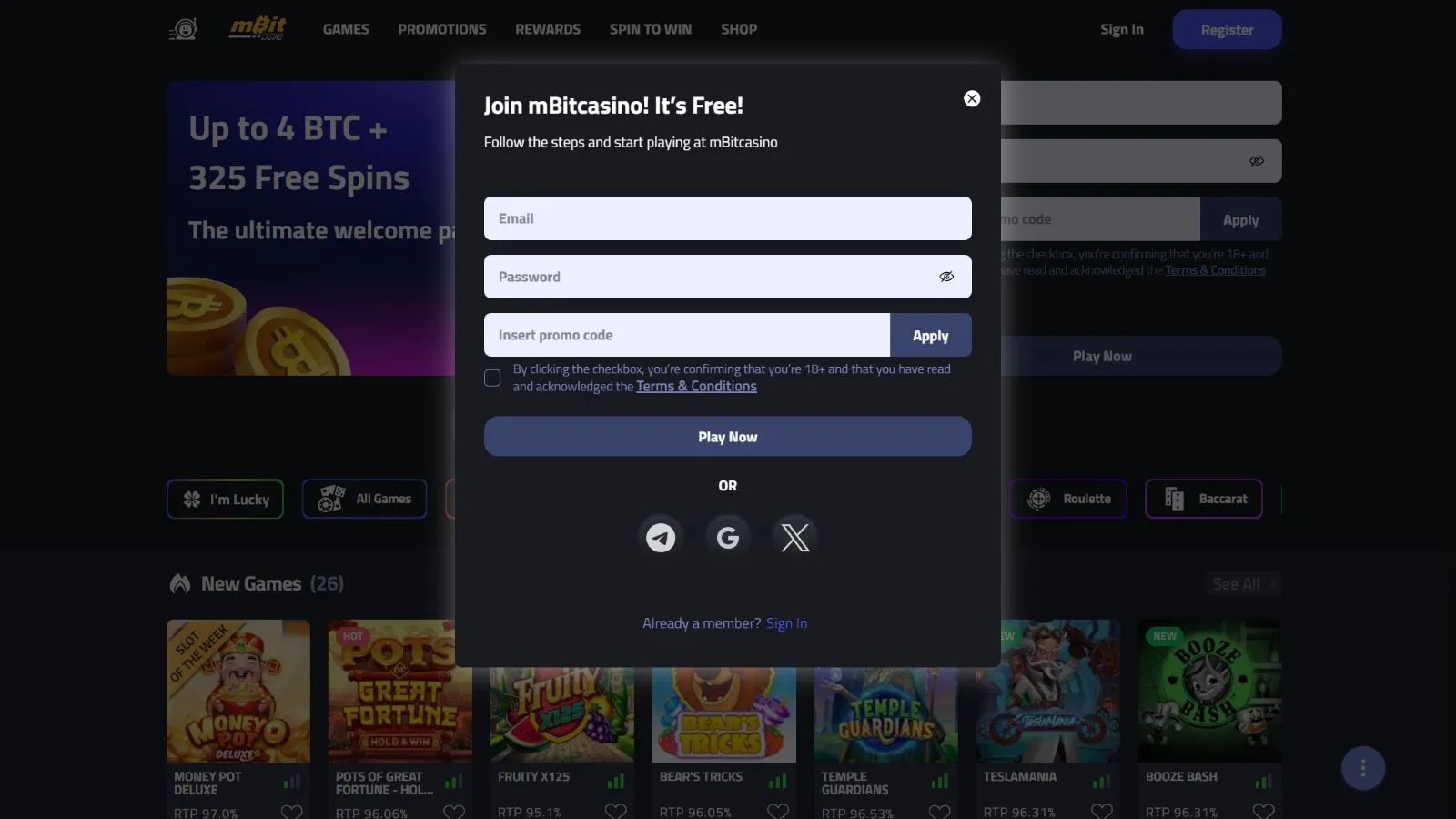The width and height of the screenshot is (1456, 819).
Task: Apply the promo code in modal
Action: [x=930, y=336]
